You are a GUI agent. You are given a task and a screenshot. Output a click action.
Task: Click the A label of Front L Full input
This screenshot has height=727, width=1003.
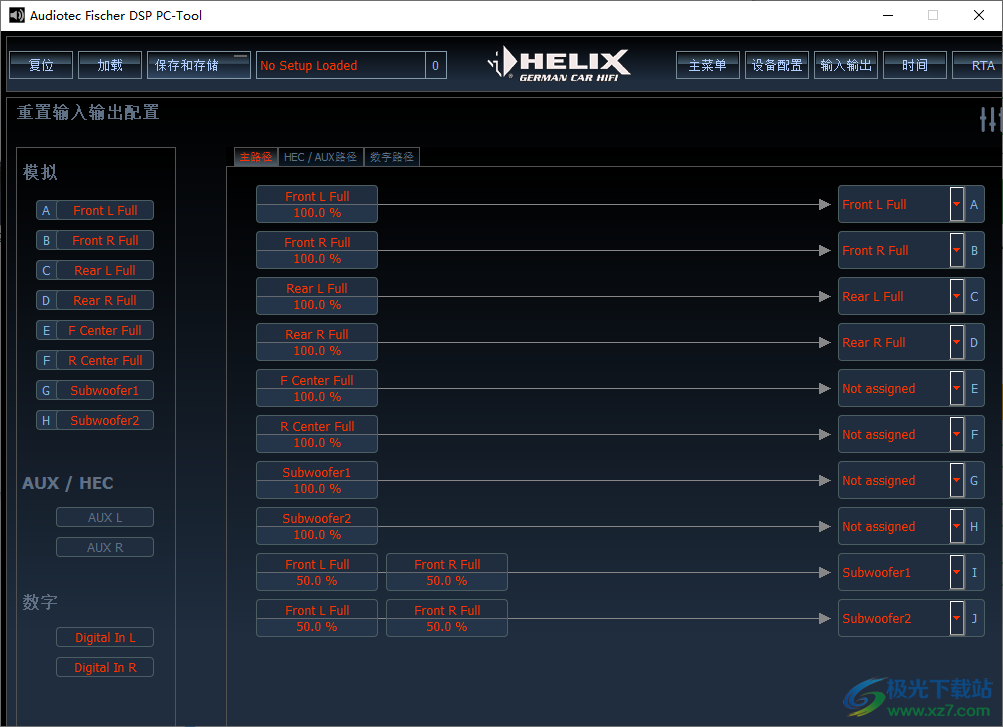(46, 211)
